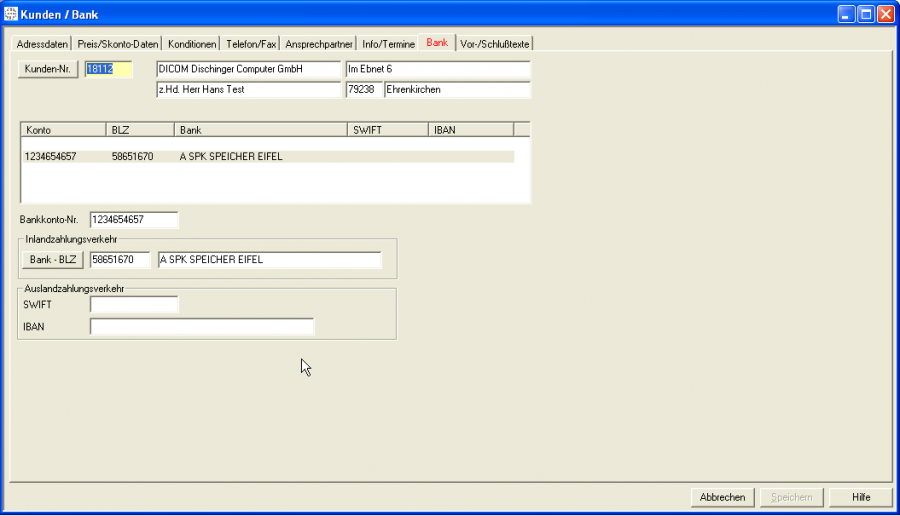Click the Abbrechen button
The height and width of the screenshot is (516, 900).
tap(722, 497)
